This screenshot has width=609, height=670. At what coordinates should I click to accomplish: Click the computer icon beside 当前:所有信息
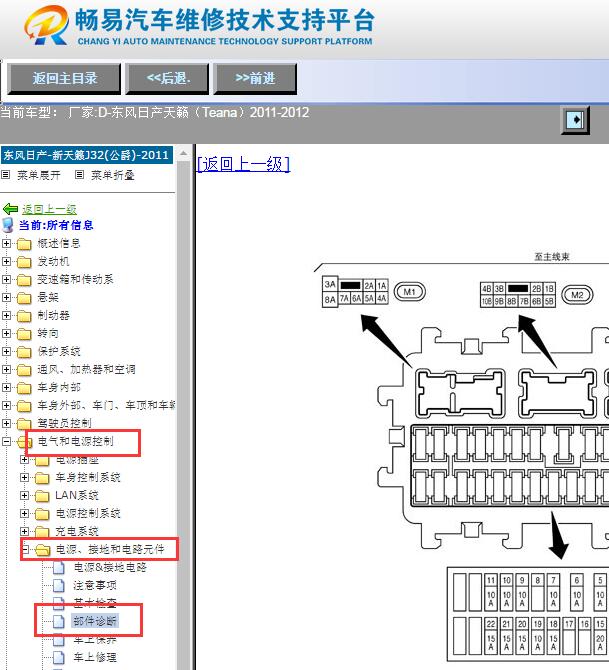pos(8,225)
